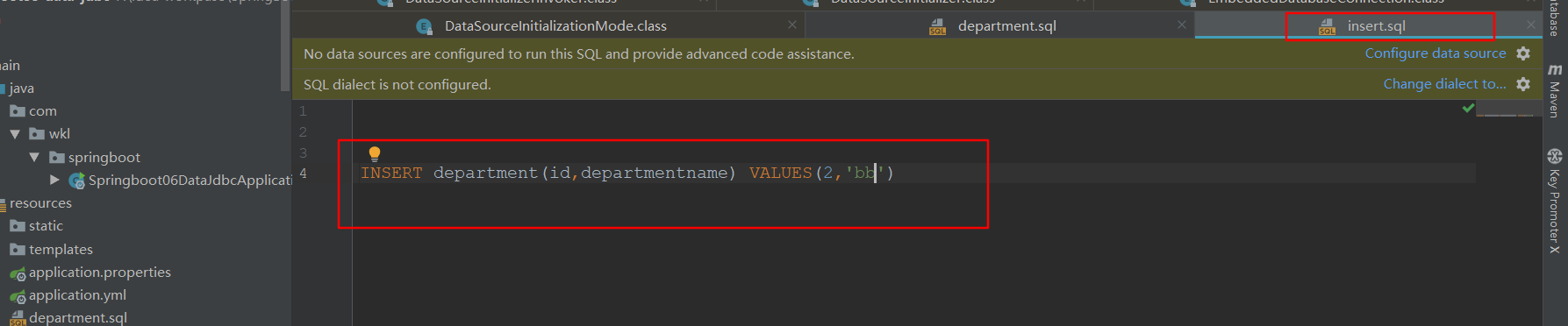The height and width of the screenshot is (326, 1568).
Task: Click the green inspection checkmark icon
Action: (x=1468, y=109)
